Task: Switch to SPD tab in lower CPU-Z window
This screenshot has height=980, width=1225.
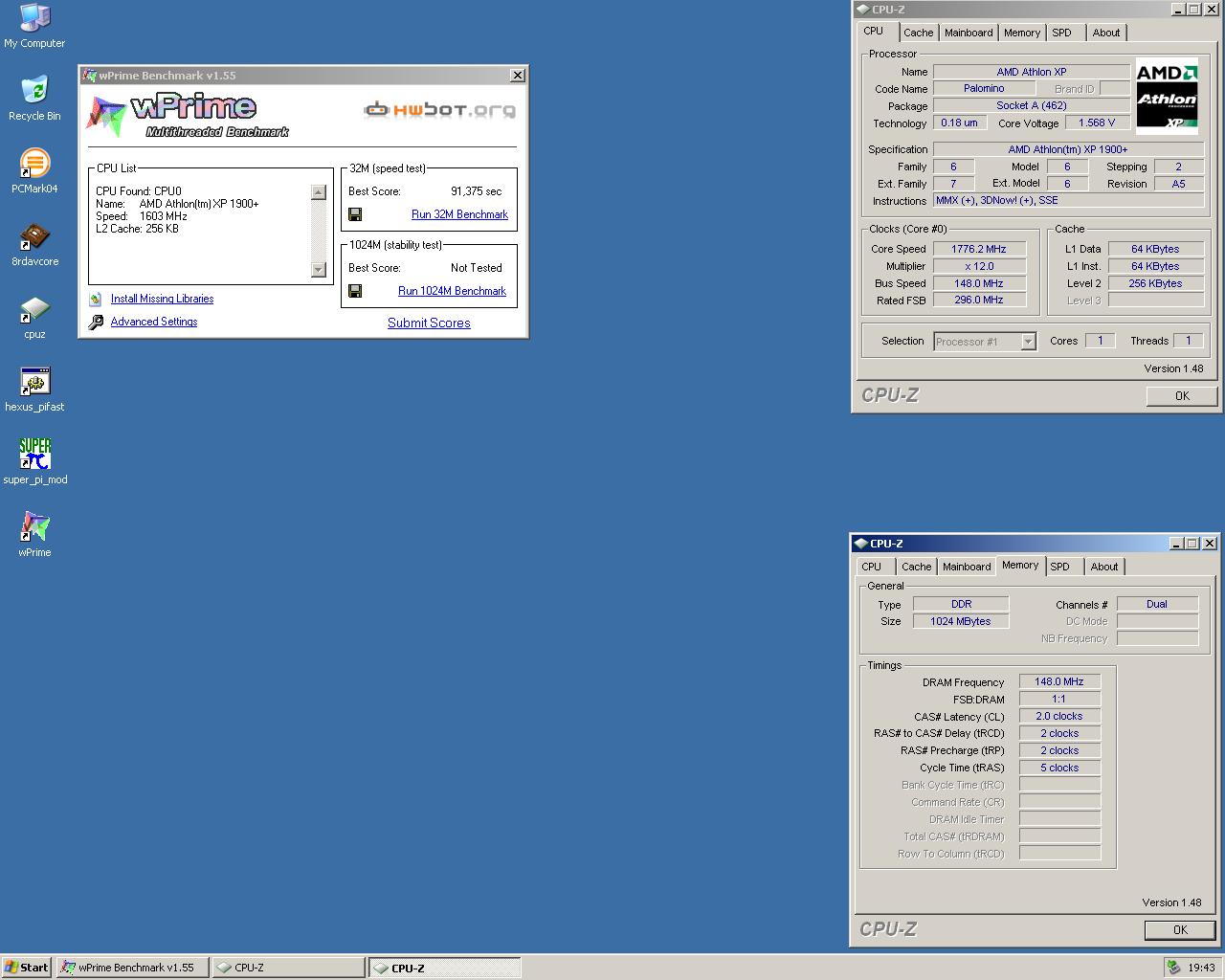Action: pyautogui.click(x=1060, y=567)
